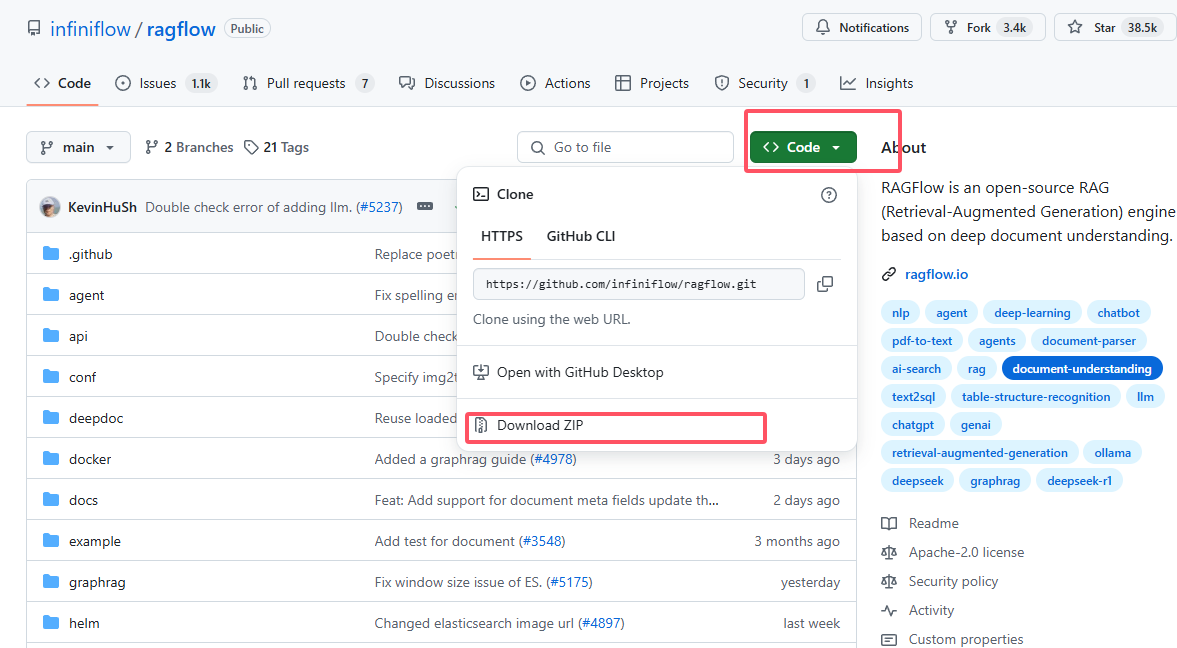1177x648 pixels.
Task: Open the text2sql topic tag
Action: click(x=914, y=396)
